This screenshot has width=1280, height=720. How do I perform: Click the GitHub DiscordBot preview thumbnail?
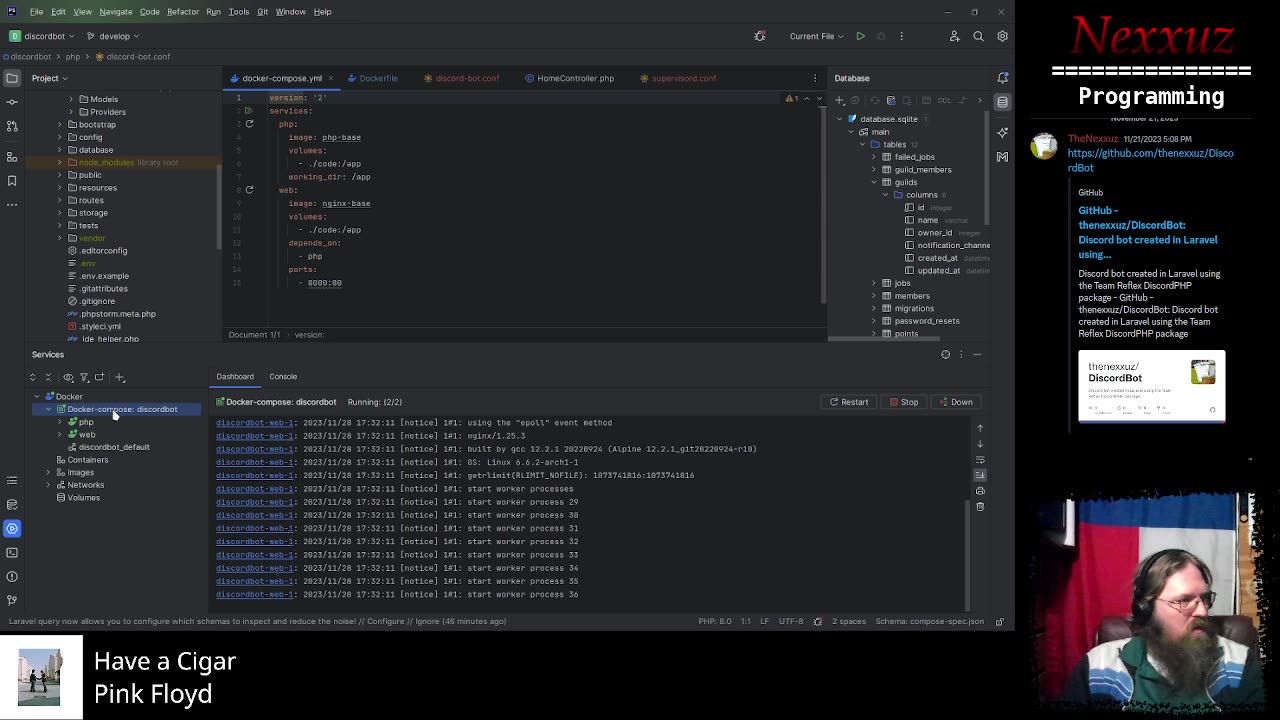point(1151,385)
